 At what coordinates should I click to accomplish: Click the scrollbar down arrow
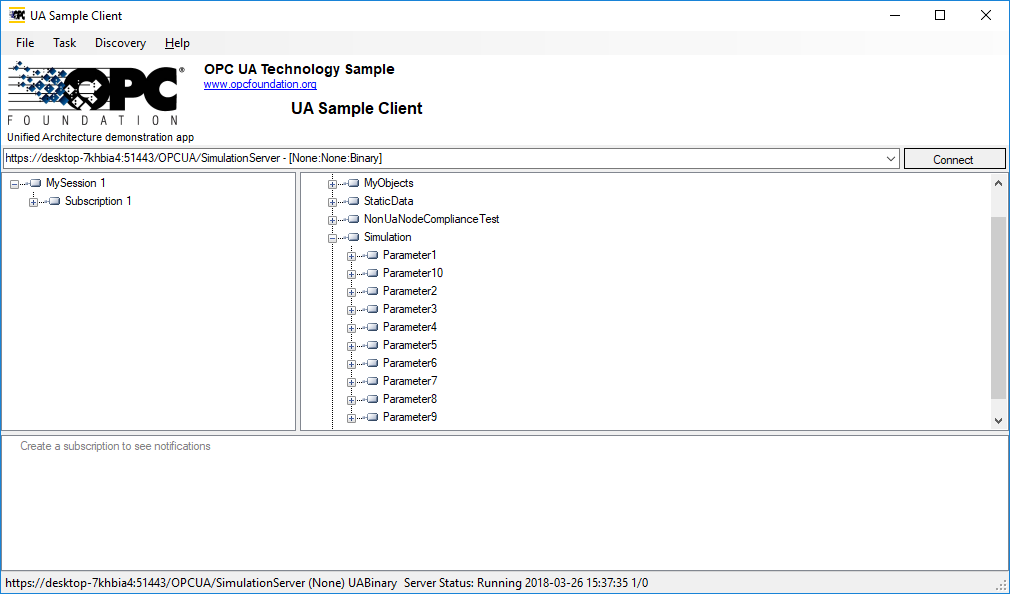pos(999,420)
